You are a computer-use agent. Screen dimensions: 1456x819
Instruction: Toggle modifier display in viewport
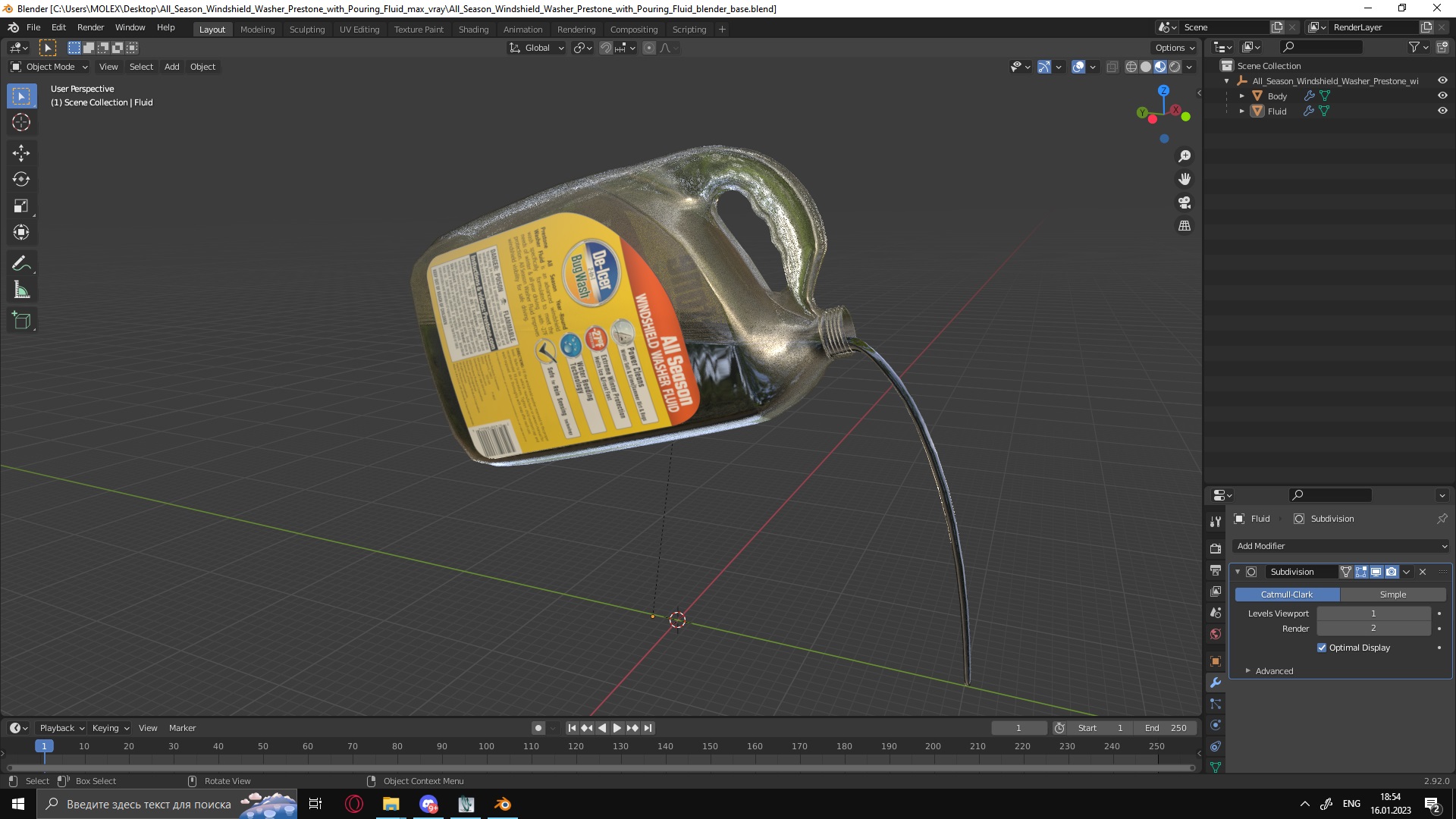point(1376,572)
